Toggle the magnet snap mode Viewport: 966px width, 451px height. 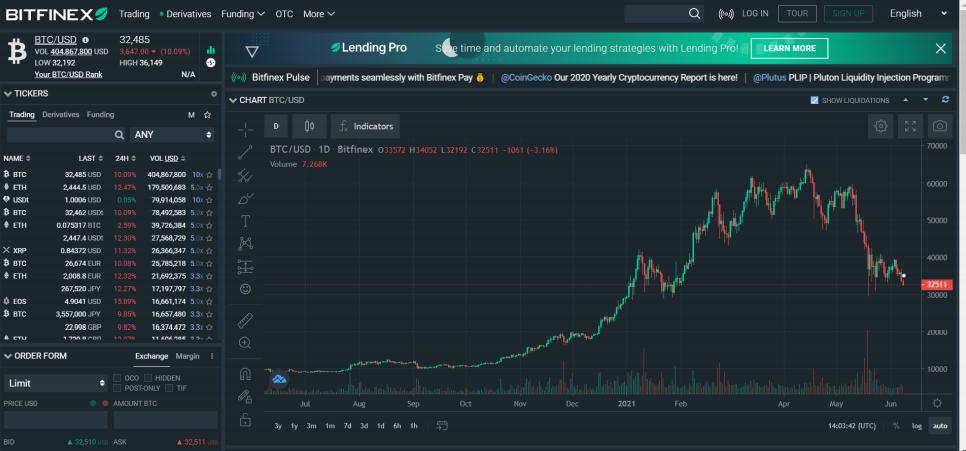tap(245, 374)
